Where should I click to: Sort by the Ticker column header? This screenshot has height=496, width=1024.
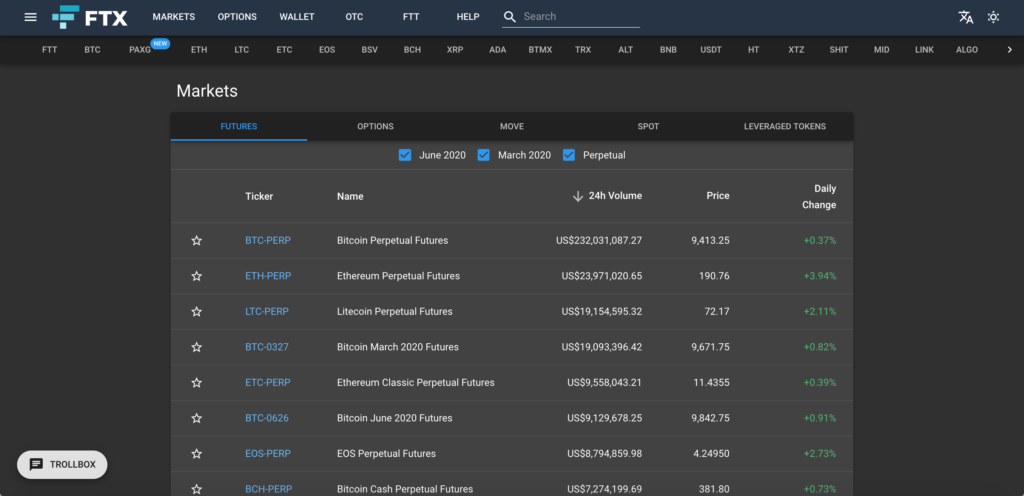click(259, 196)
